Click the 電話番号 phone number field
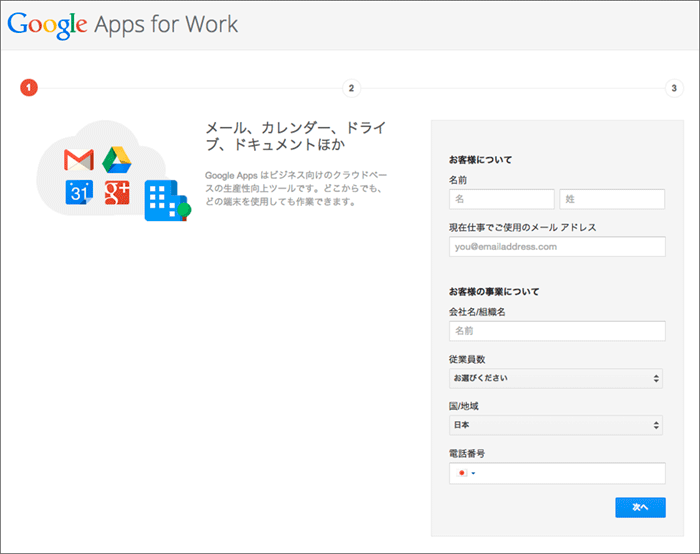Screen dimensions: 700x554 [x=557, y=473]
